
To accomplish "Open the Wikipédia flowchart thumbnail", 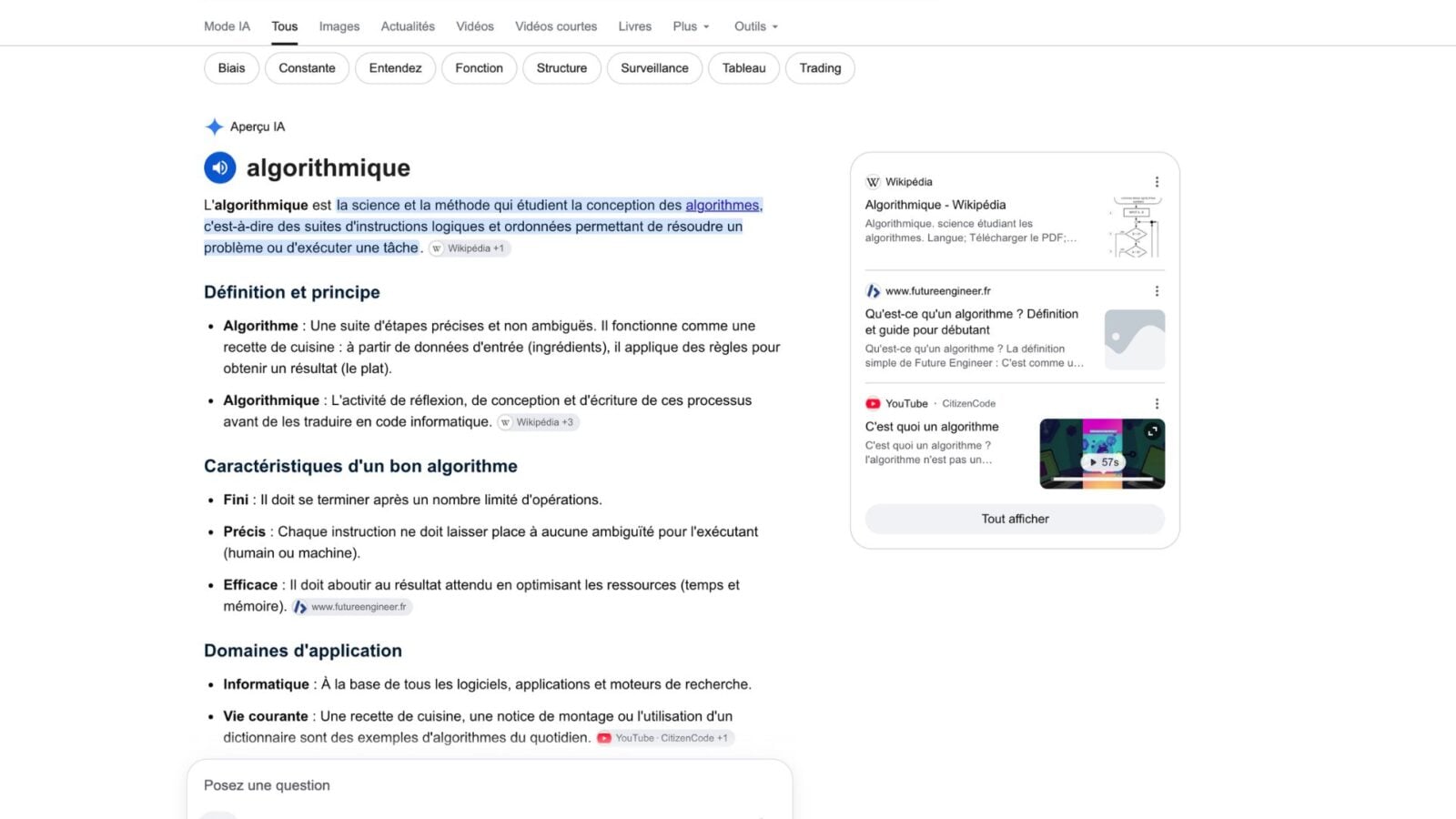I will click(x=1135, y=227).
